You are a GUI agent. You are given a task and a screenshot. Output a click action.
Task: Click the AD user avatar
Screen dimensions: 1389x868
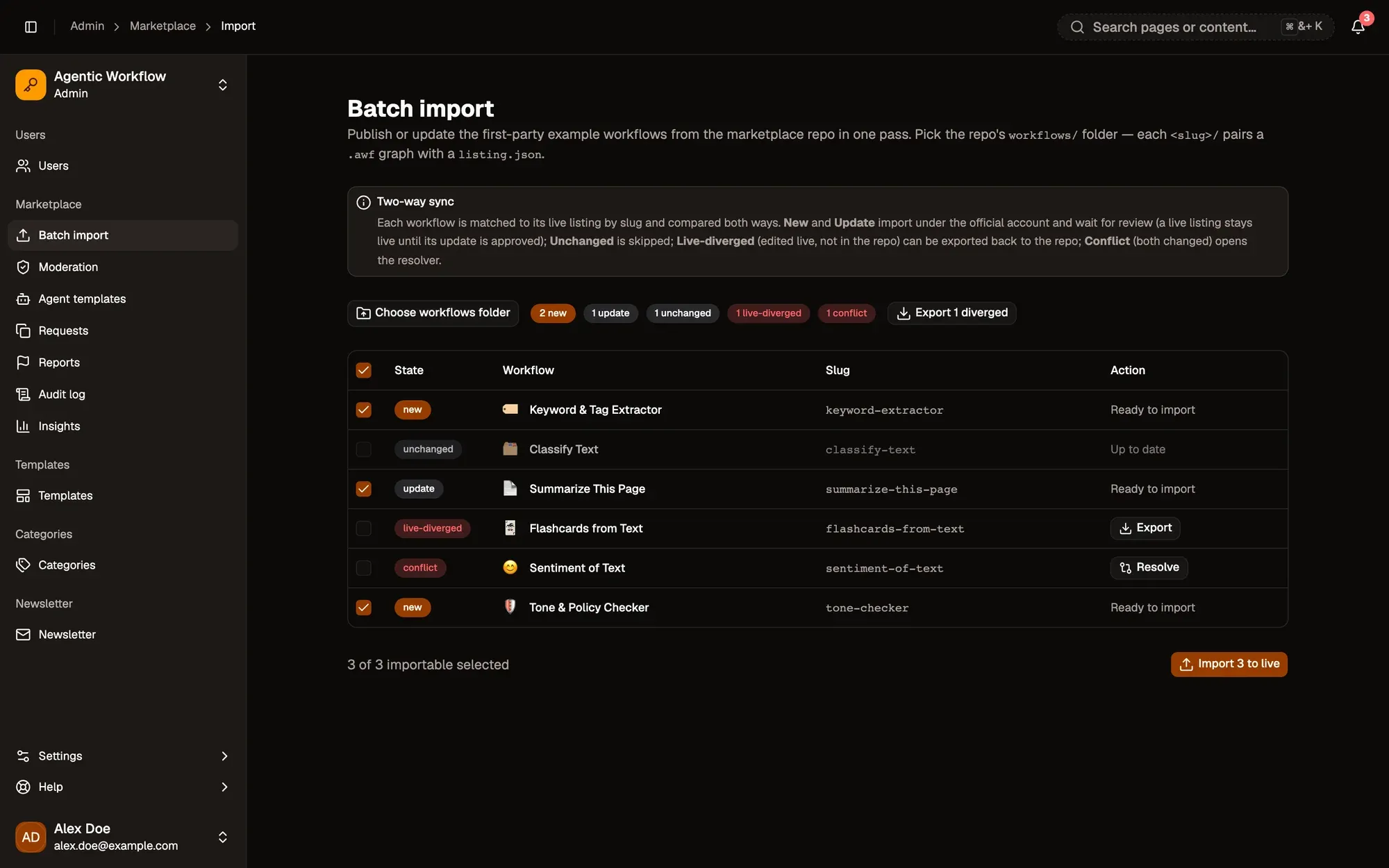coord(31,837)
